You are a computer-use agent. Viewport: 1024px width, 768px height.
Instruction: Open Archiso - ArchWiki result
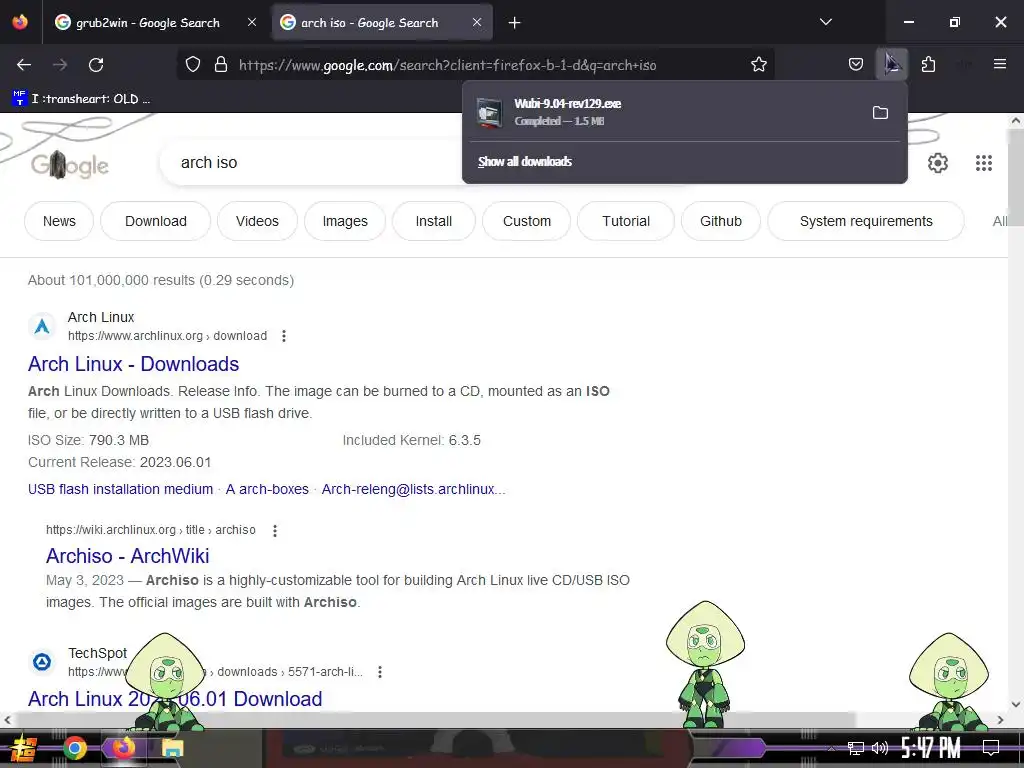[128, 556]
